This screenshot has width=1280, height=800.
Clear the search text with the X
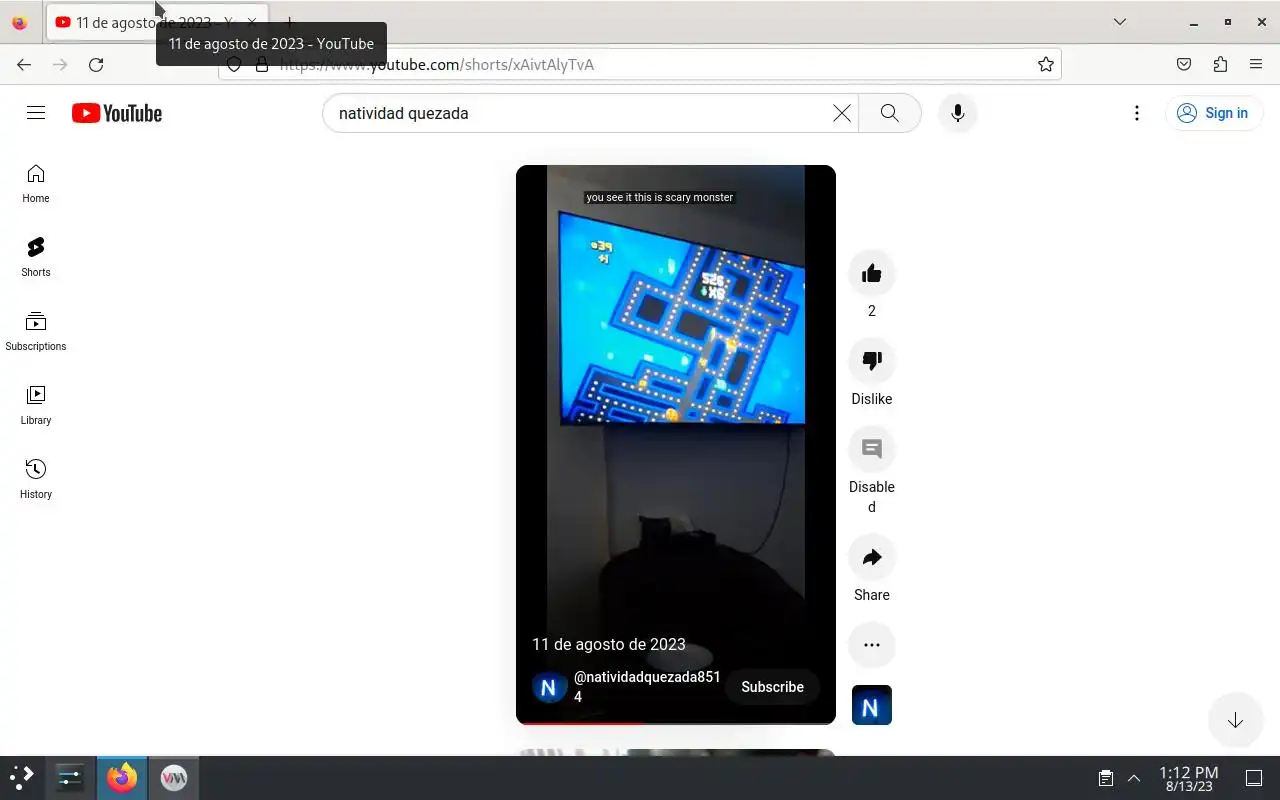[x=842, y=113]
